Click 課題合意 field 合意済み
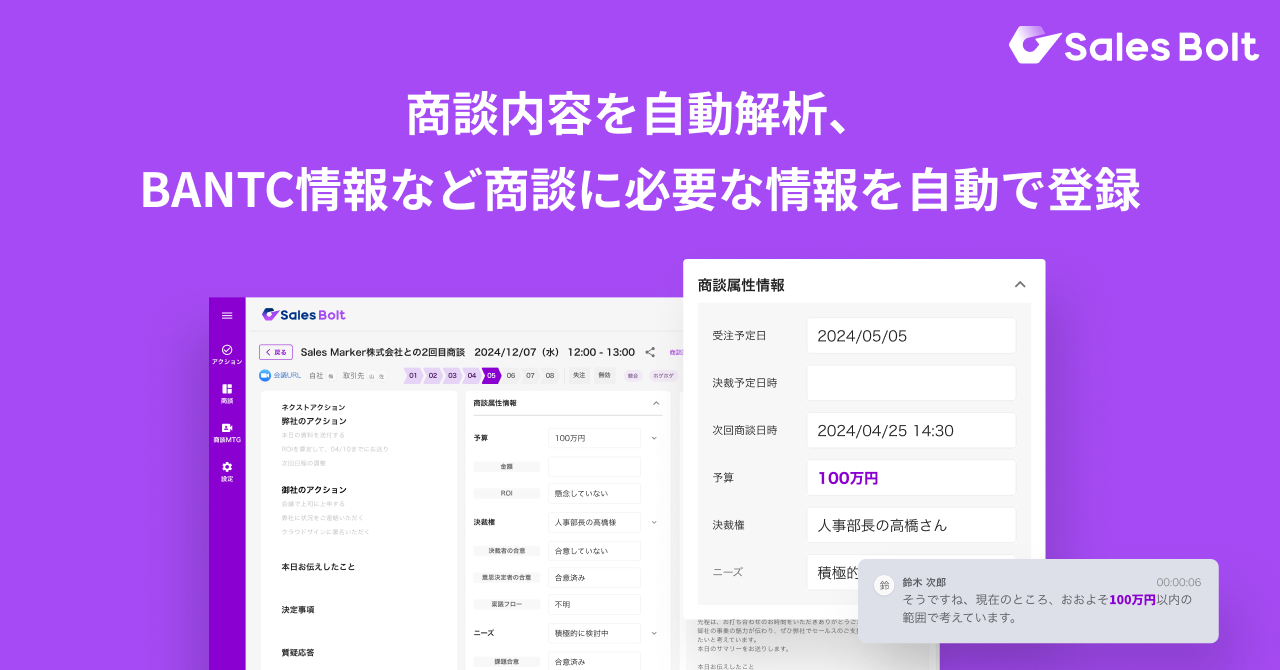Screen dimensions: 1280x670 tap(594, 661)
